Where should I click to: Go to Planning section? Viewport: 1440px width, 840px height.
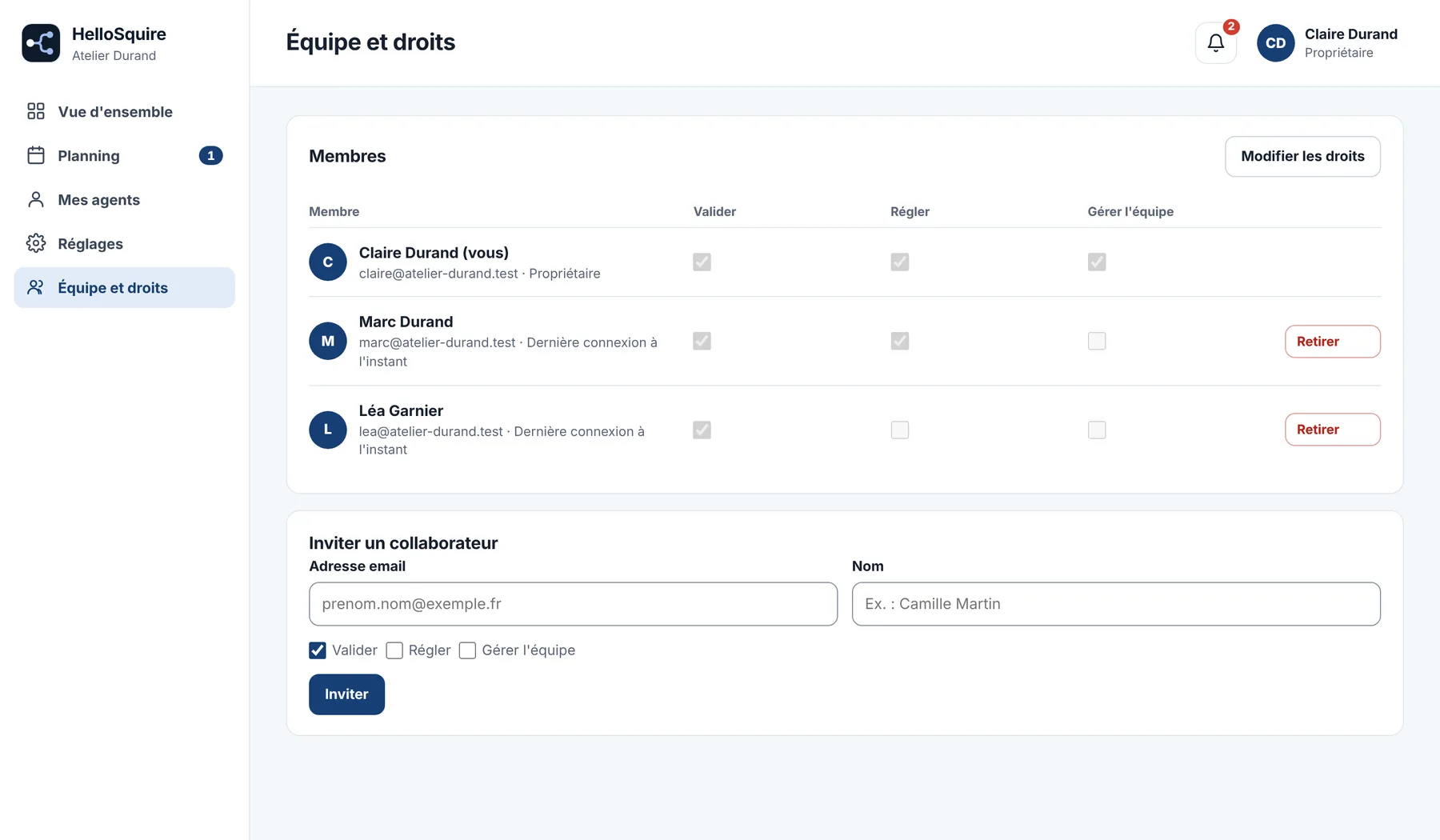[124, 155]
